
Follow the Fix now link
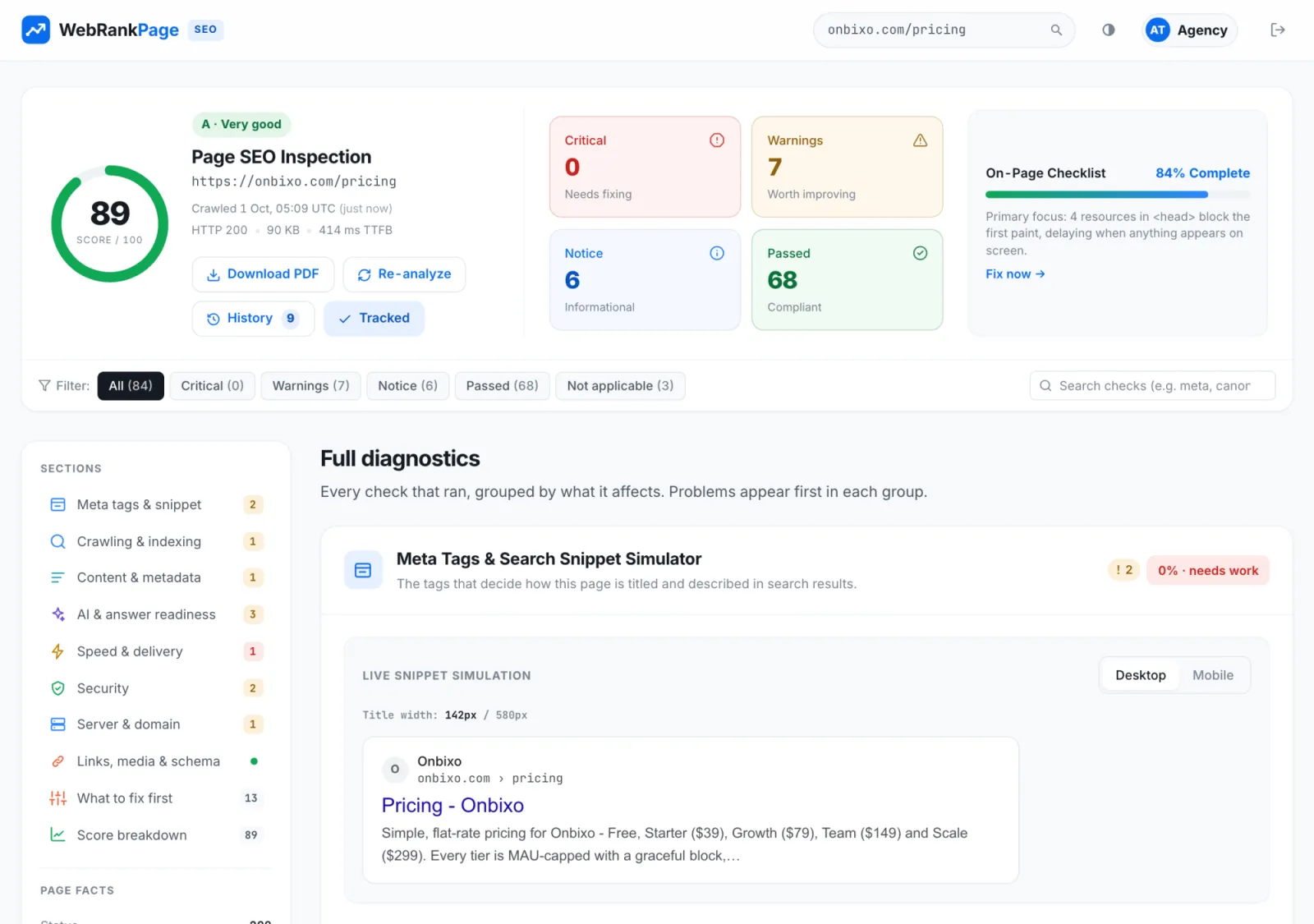[1015, 274]
